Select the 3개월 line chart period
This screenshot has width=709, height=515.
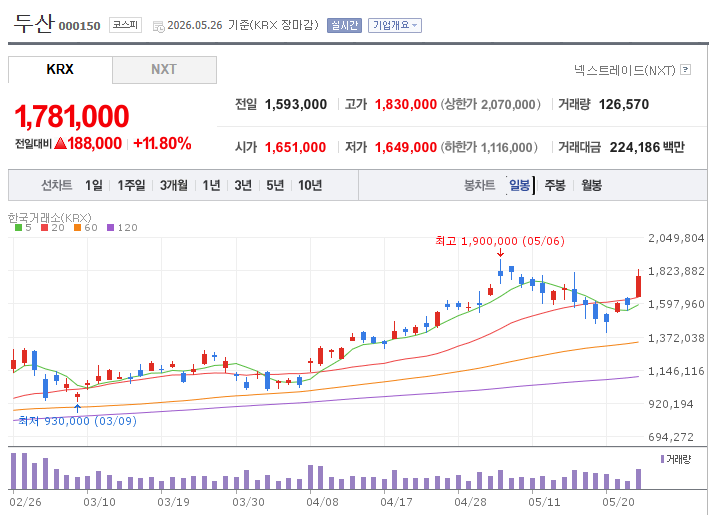[174, 185]
